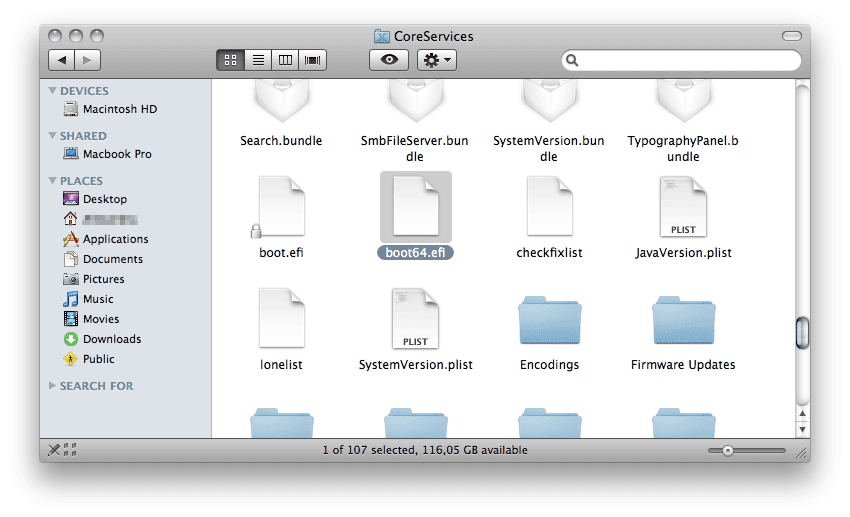Open Desktop in the sidebar
This screenshot has height=517, width=850.
[x=95, y=199]
